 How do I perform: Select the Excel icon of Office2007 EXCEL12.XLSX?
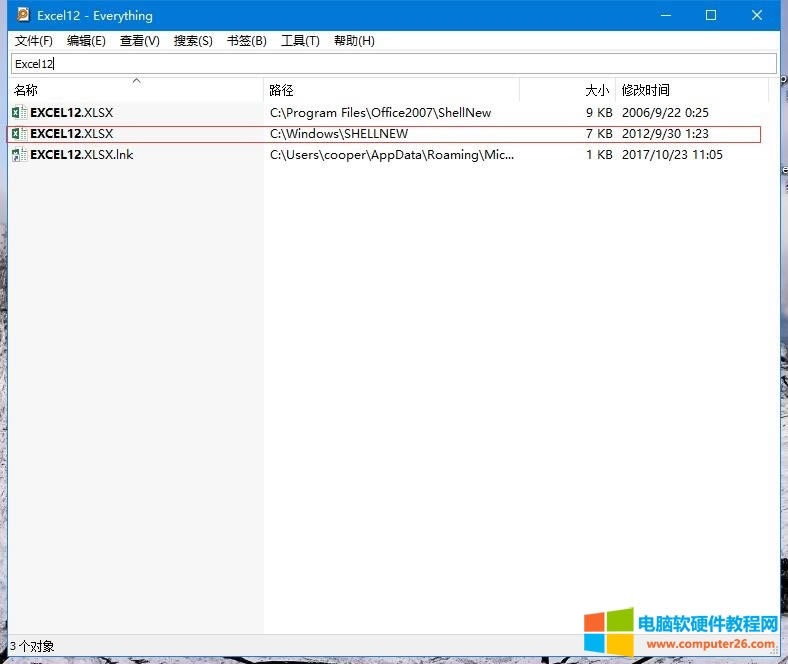click(x=17, y=113)
